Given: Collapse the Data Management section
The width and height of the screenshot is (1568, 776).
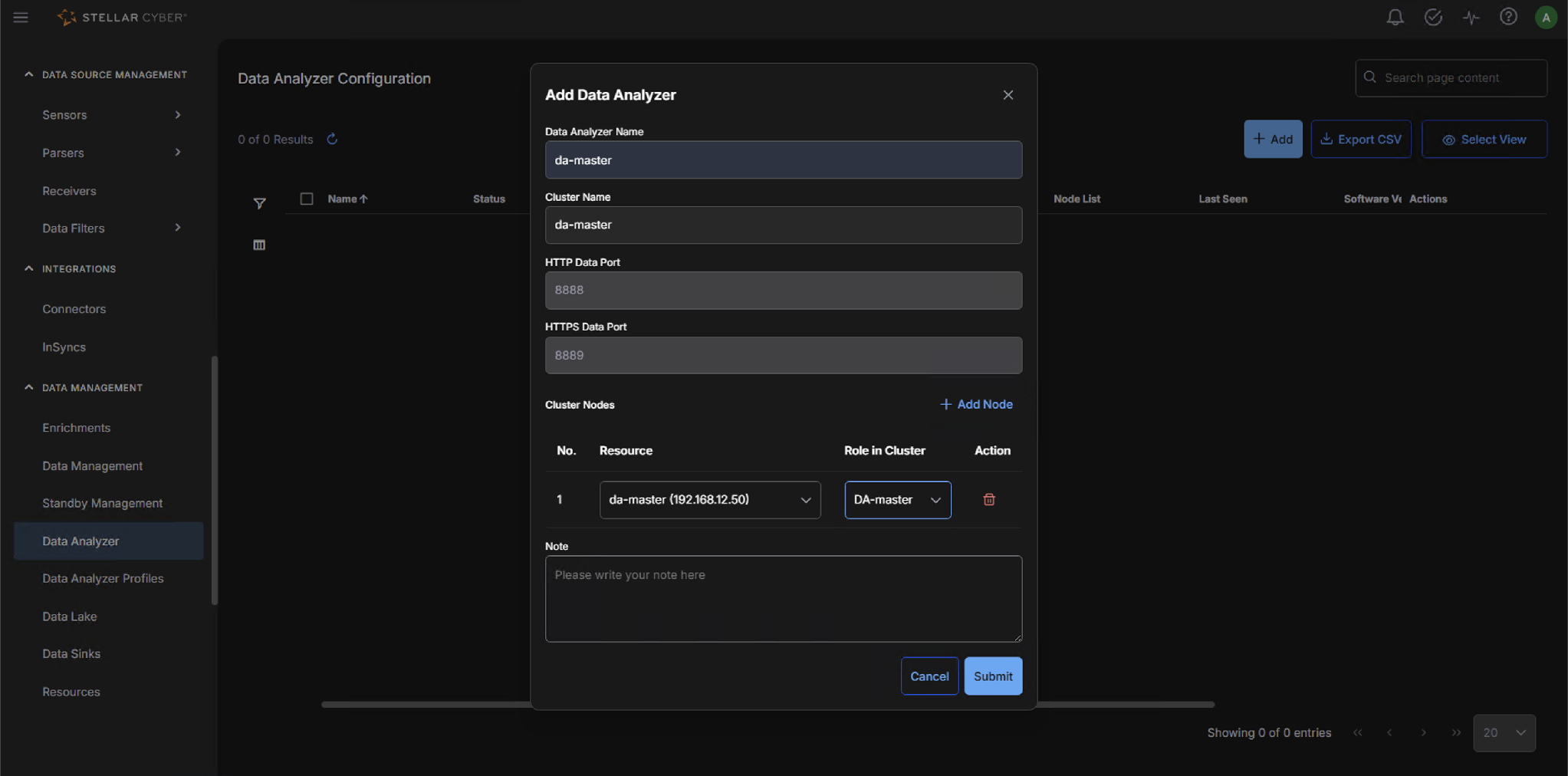Looking at the screenshot, I should pos(29,387).
